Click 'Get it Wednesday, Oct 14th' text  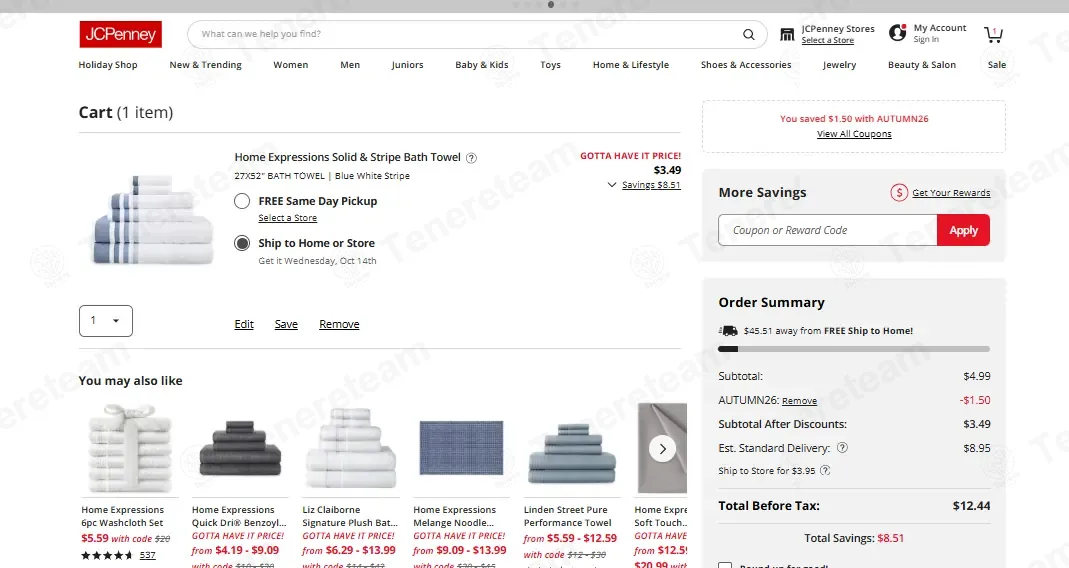pos(317,261)
